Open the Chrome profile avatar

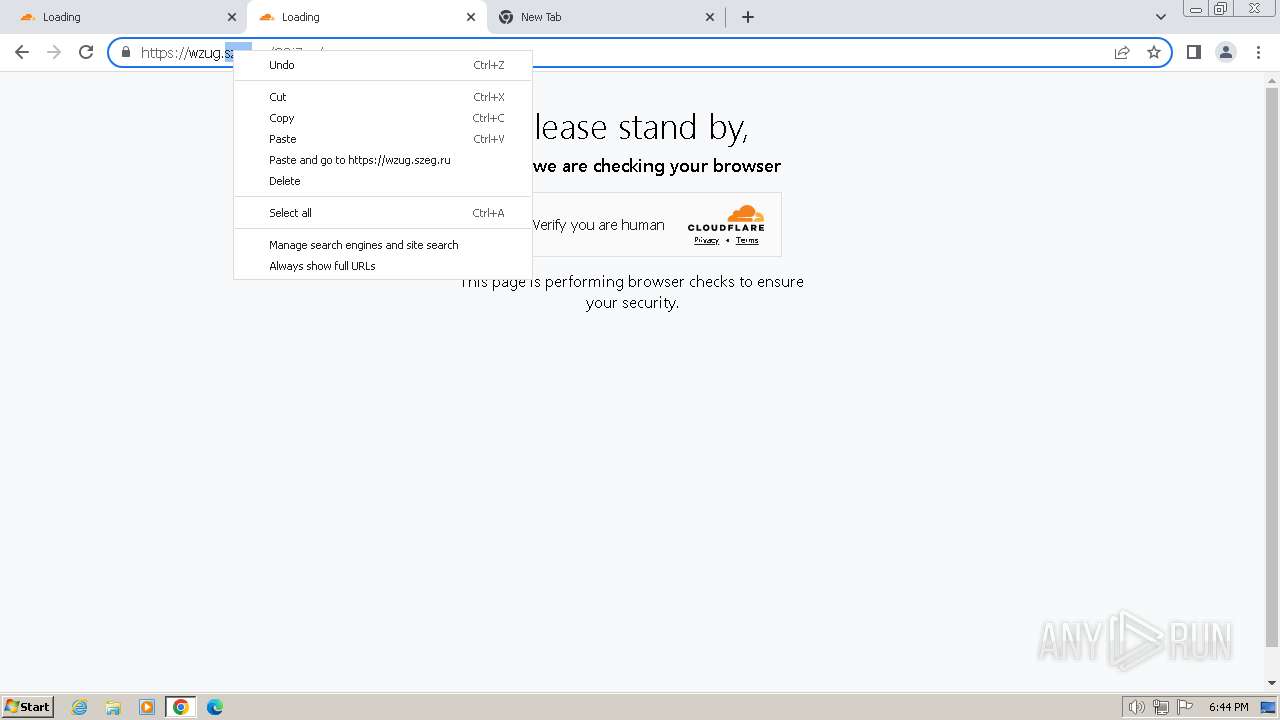pyautogui.click(x=1226, y=52)
